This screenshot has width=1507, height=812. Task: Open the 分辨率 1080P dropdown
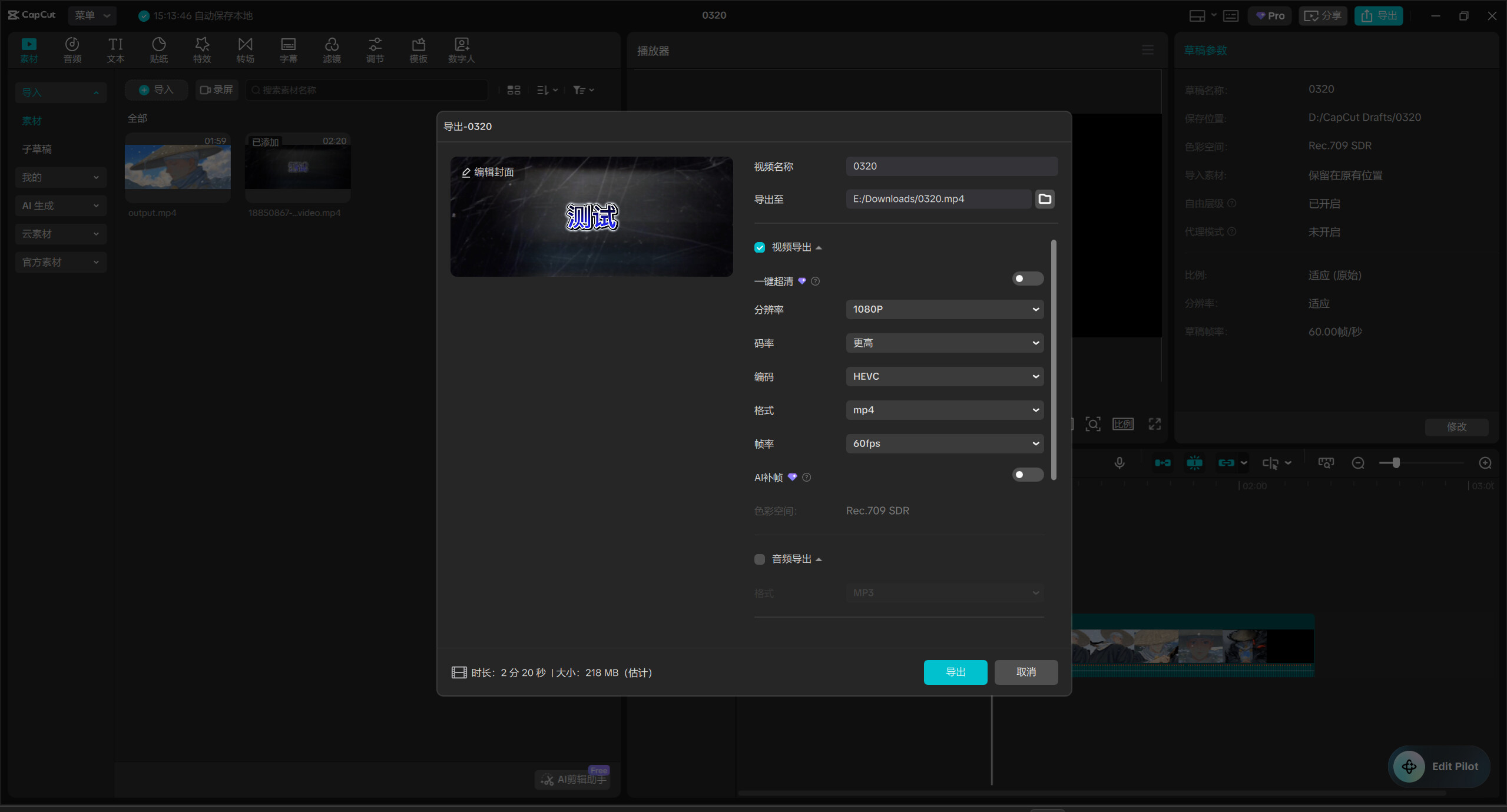(x=945, y=309)
